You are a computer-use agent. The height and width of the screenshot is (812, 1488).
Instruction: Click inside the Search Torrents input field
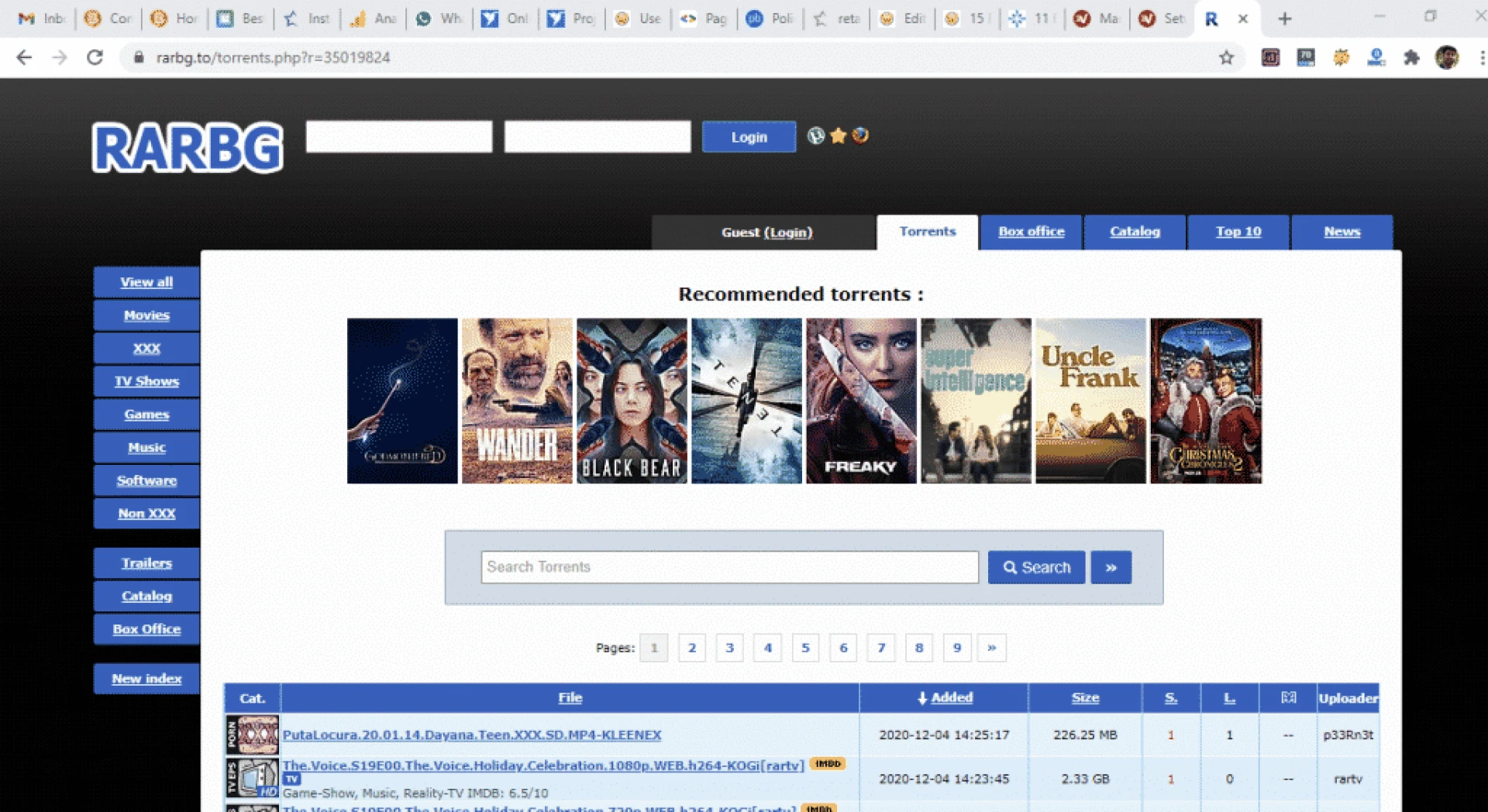pyautogui.click(x=728, y=566)
